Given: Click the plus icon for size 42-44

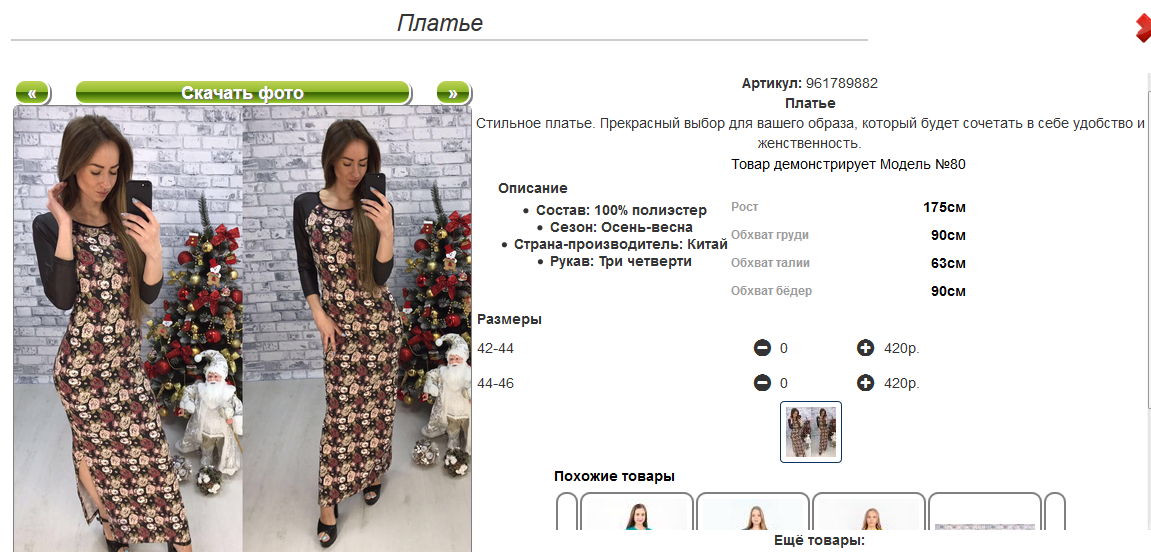Looking at the screenshot, I should 865,348.
